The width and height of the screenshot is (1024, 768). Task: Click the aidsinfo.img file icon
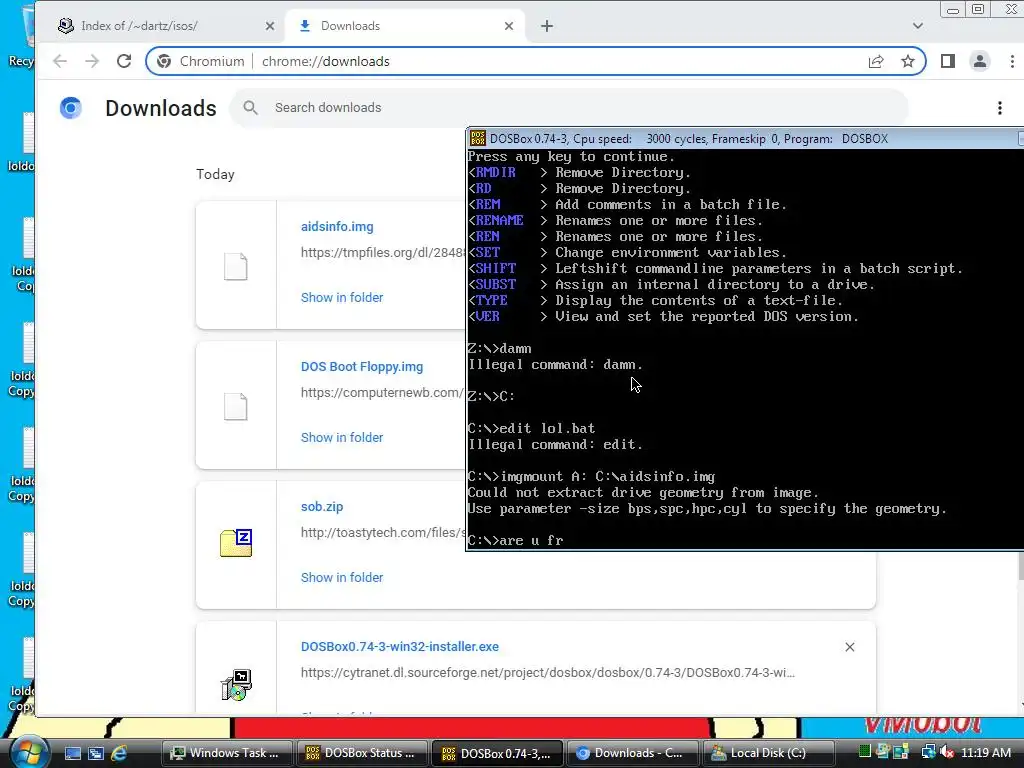coord(236,266)
